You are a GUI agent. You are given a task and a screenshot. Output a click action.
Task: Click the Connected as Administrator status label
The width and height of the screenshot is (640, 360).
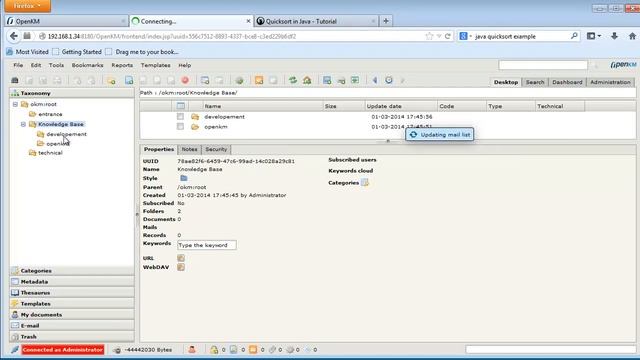pos(62,350)
